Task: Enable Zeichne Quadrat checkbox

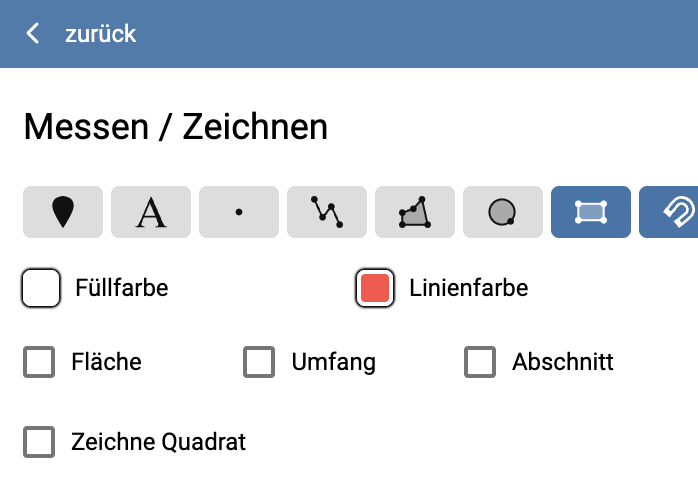Action: 39,442
